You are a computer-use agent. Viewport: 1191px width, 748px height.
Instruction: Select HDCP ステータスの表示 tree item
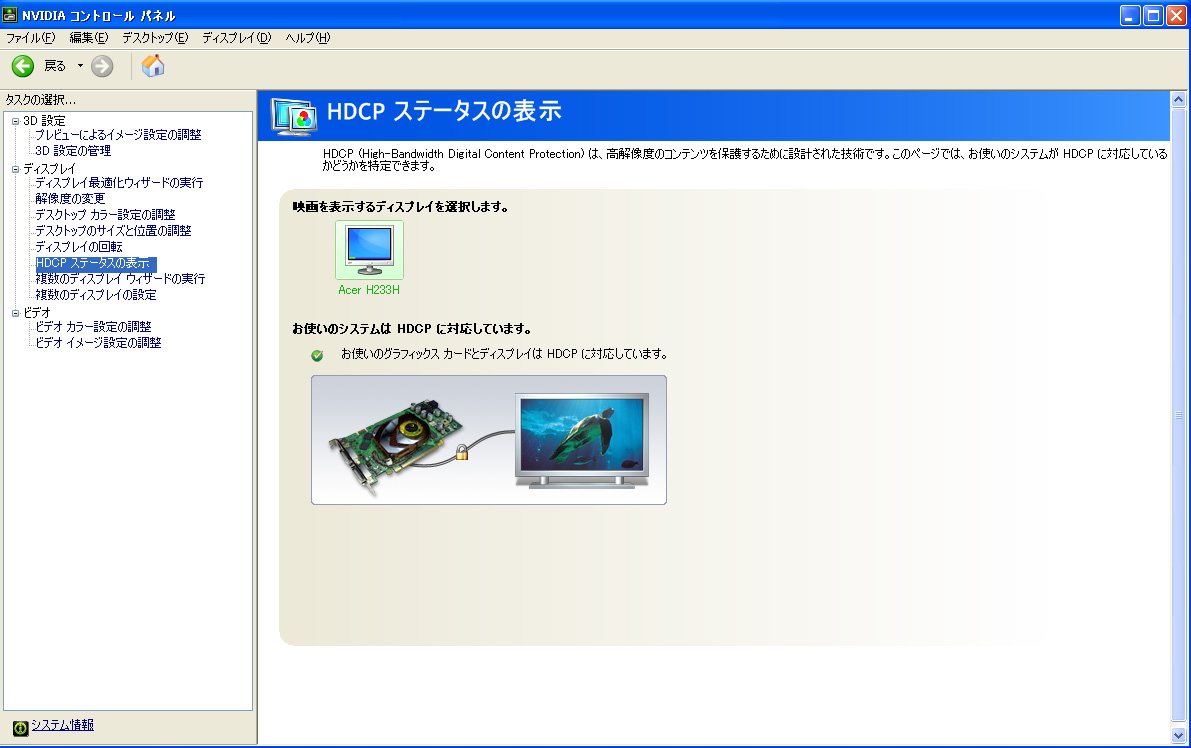(x=96, y=264)
